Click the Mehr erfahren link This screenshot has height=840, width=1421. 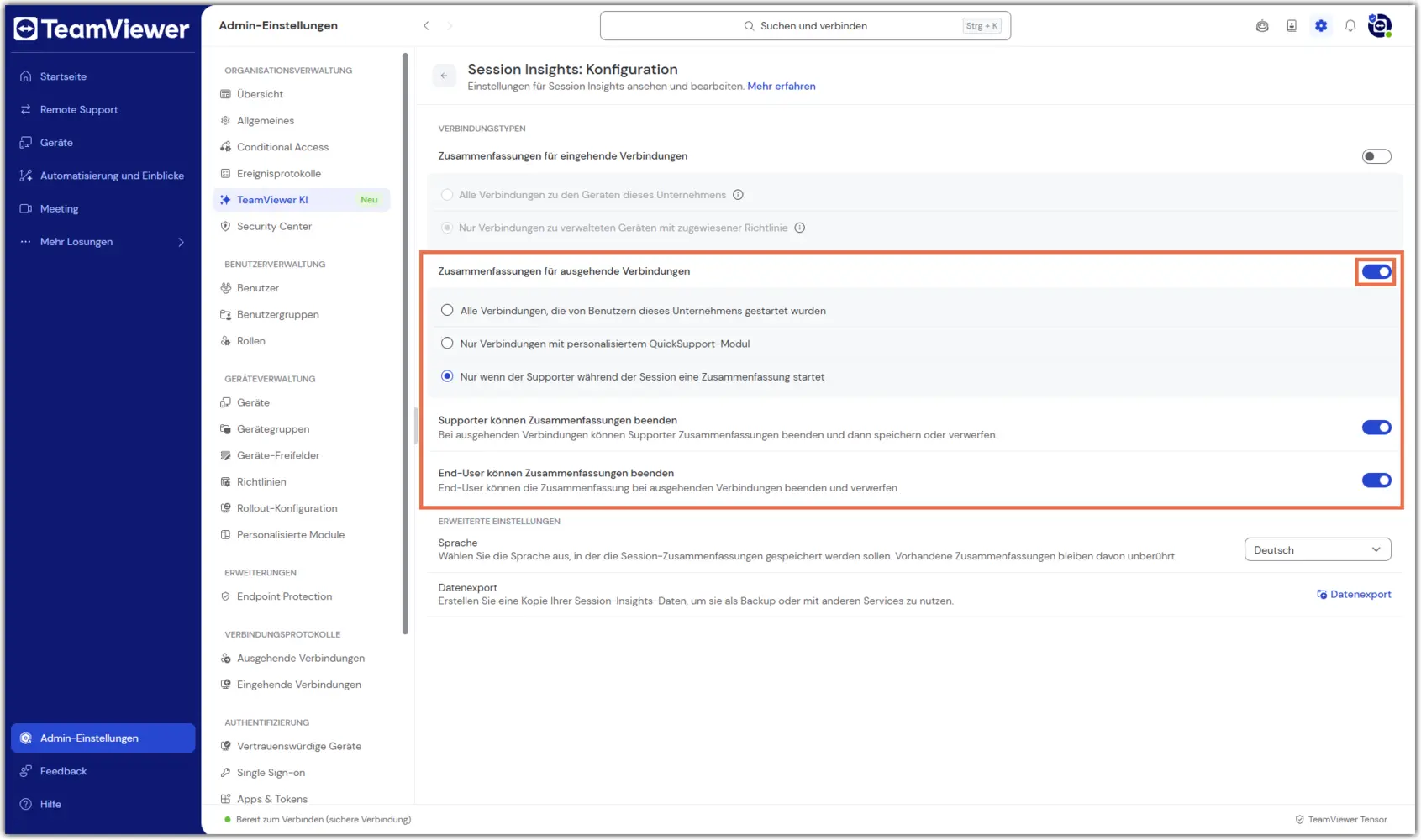click(x=782, y=87)
